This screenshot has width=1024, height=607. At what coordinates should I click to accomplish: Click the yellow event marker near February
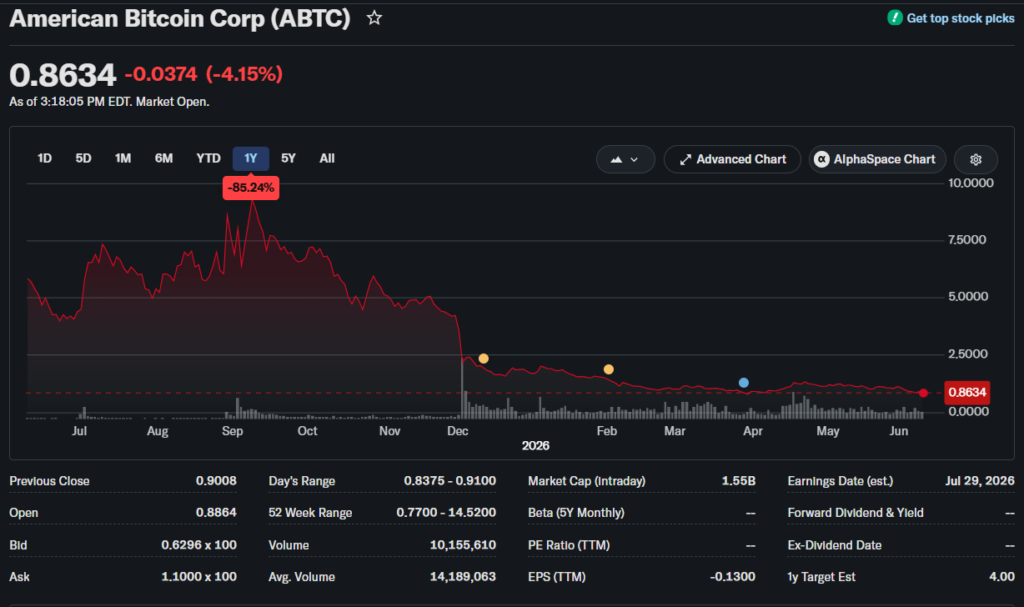click(609, 369)
